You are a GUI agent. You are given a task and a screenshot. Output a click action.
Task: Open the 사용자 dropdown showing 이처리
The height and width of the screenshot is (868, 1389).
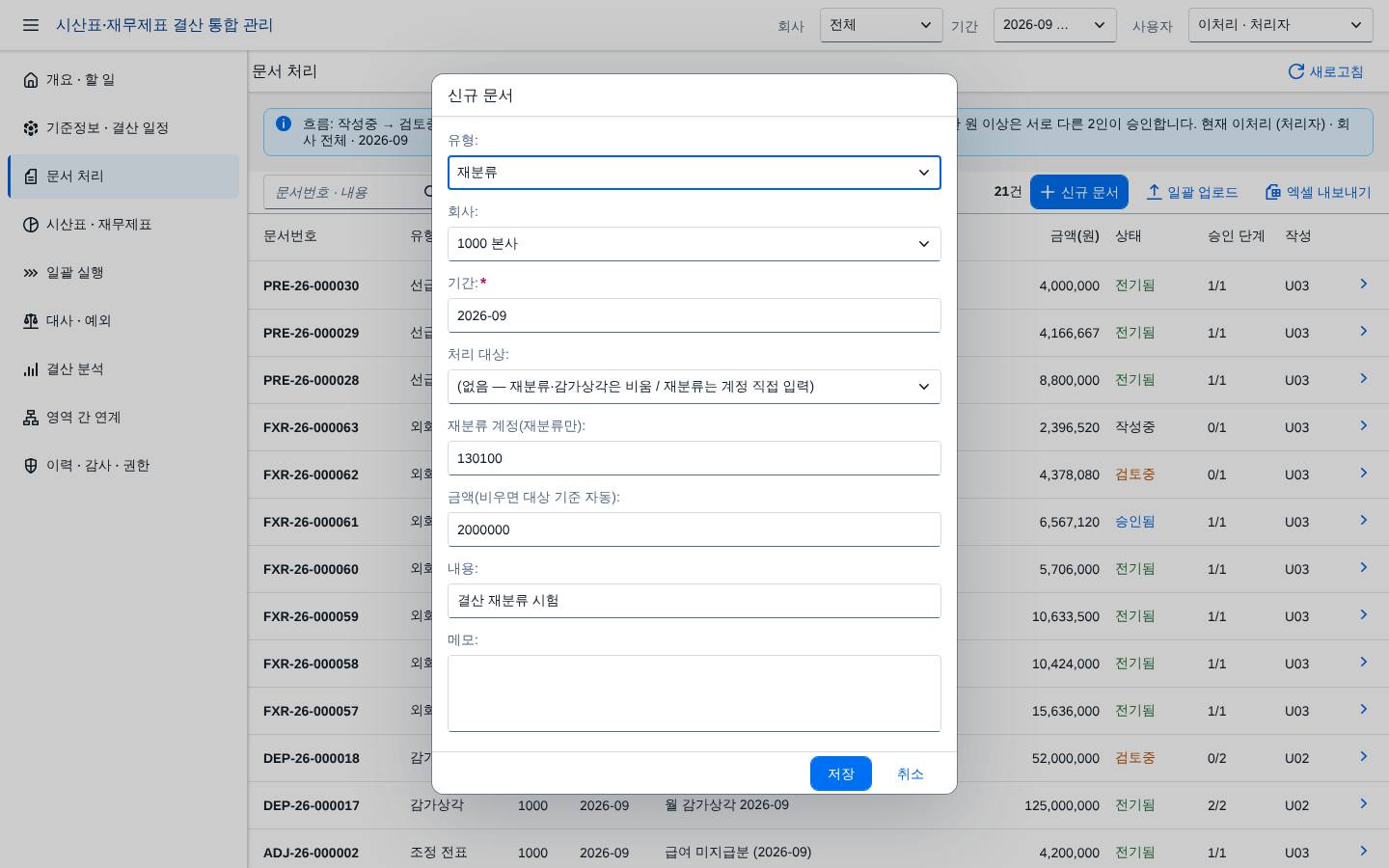[x=1281, y=25]
